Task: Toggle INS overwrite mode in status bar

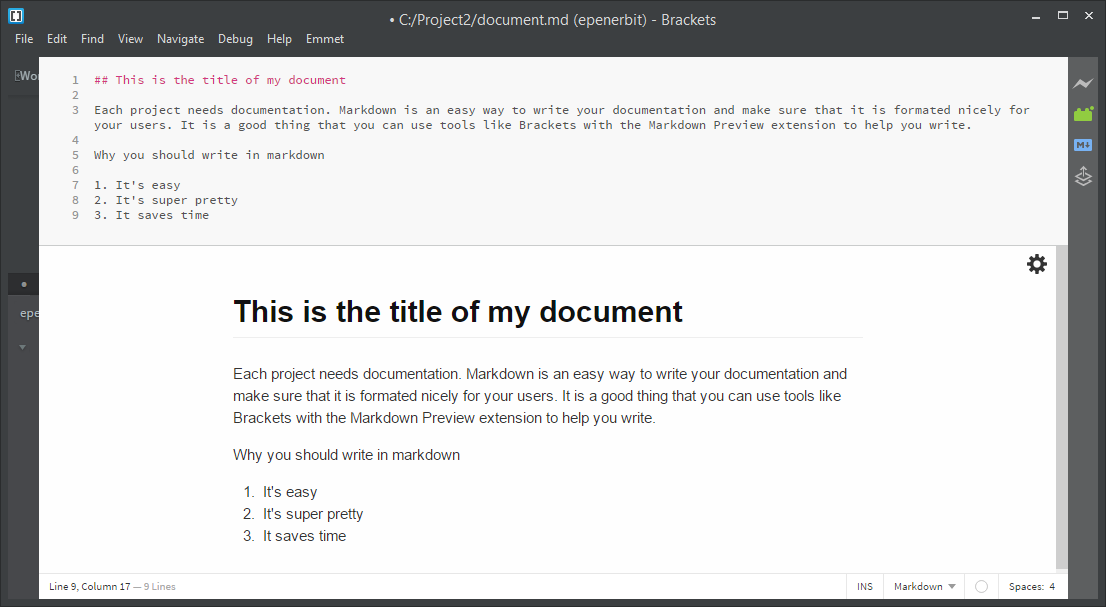Action: pyautogui.click(x=864, y=586)
